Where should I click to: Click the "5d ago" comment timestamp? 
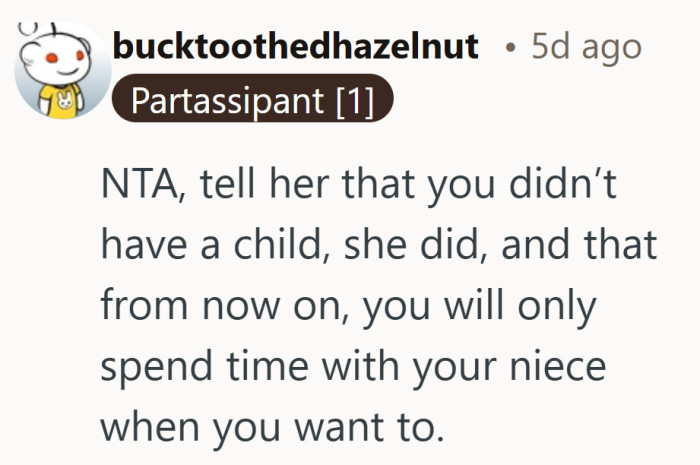click(x=585, y=46)
